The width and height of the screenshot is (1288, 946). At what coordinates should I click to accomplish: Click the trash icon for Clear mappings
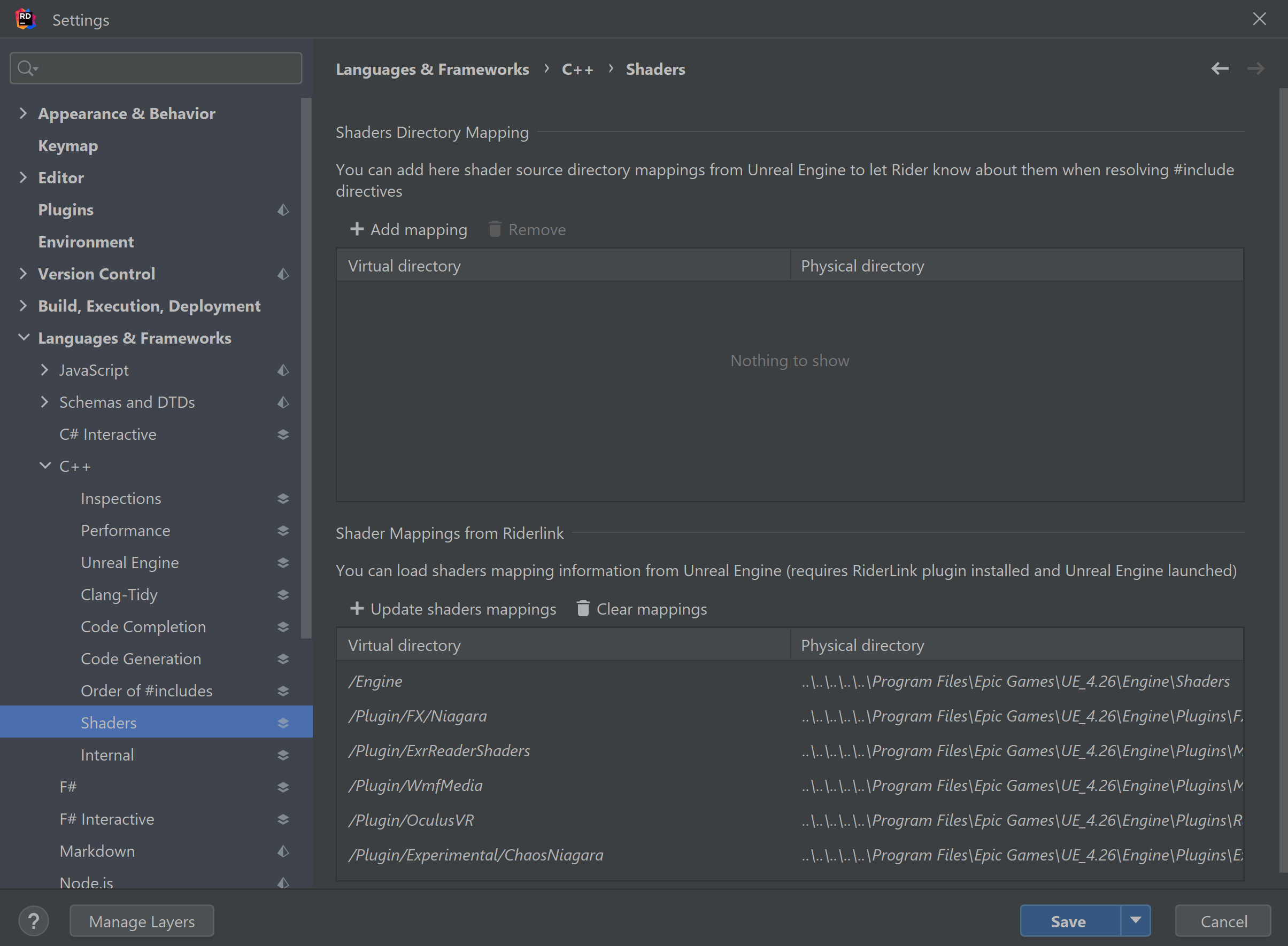pos(582,608)
